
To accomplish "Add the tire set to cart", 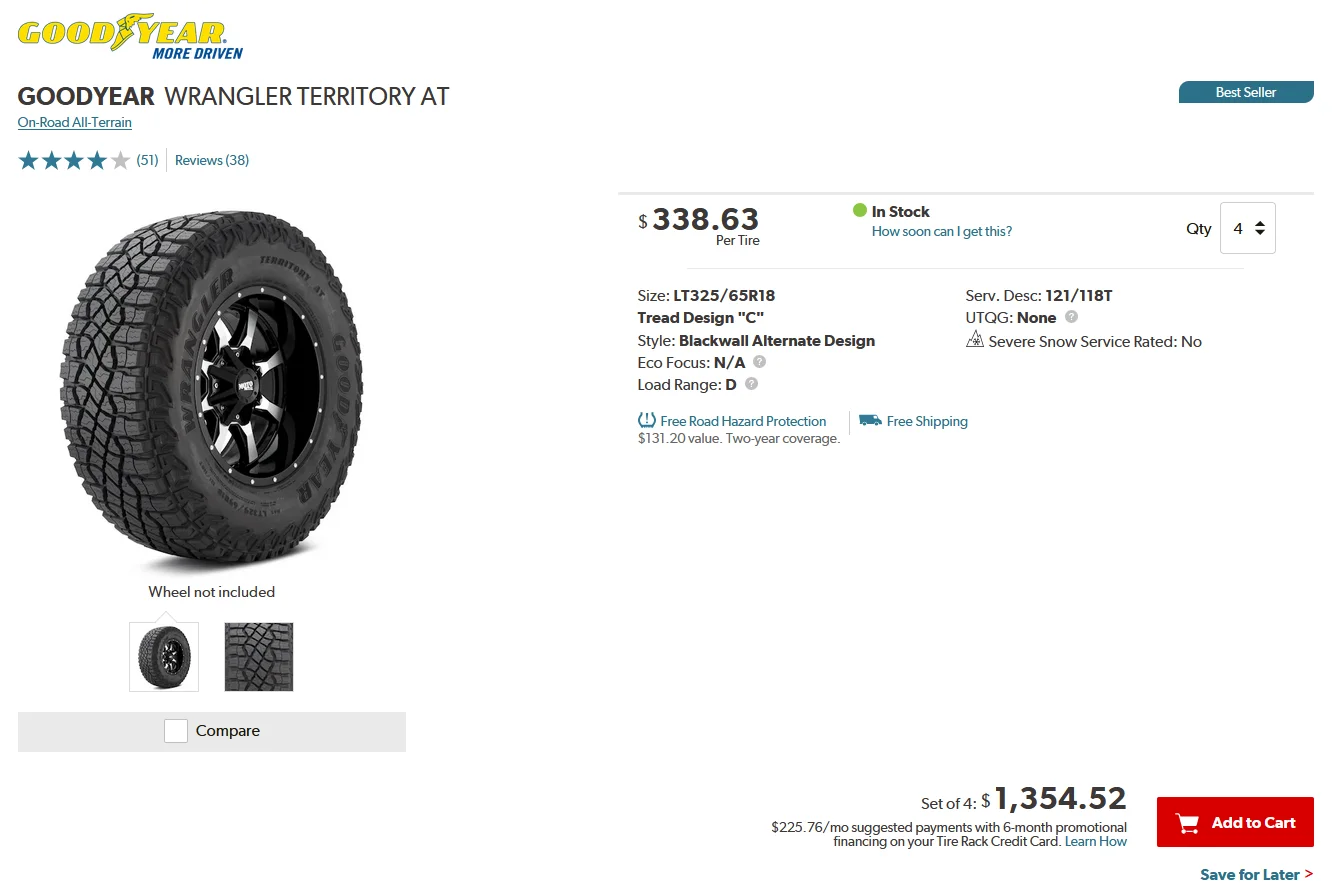I will (1235, 822).
